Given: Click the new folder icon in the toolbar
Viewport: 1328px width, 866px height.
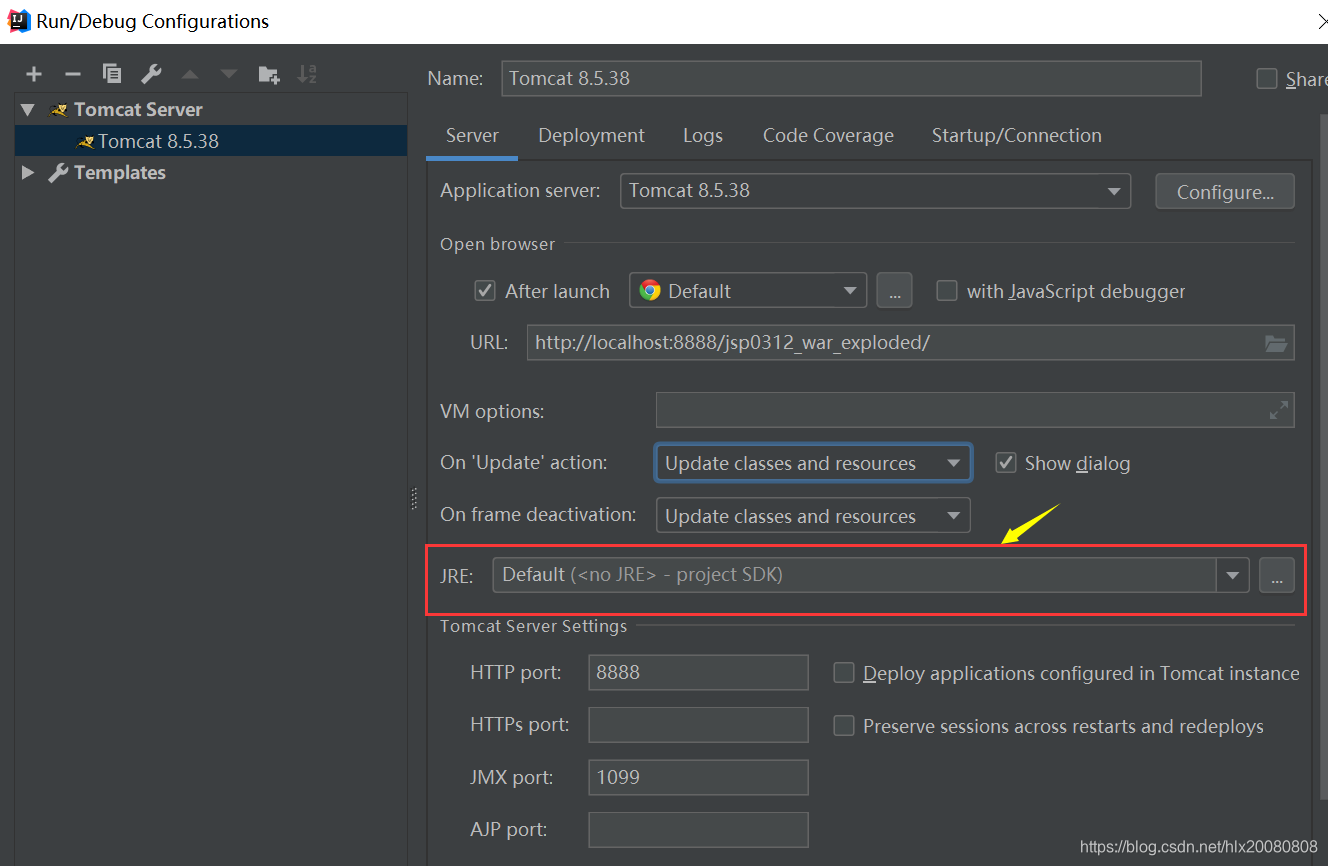Looking at the screenshot, I should tap(267, 73).
